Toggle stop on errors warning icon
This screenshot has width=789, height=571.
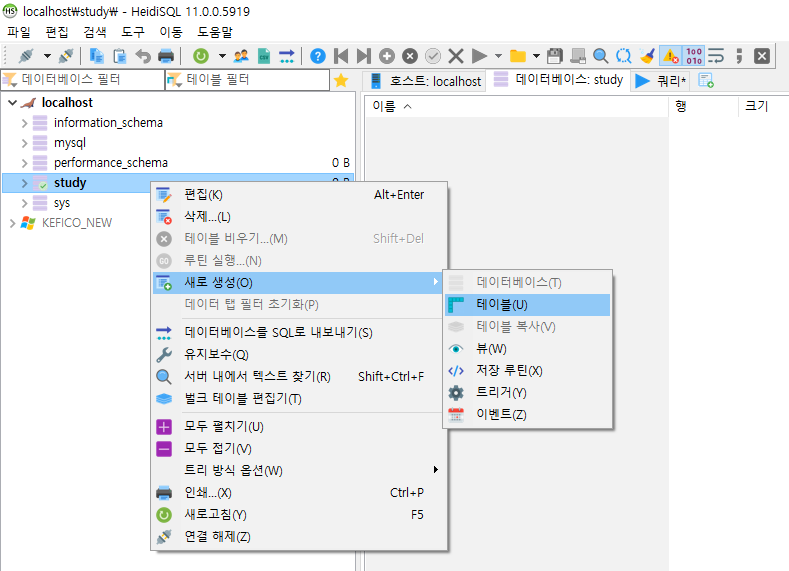point(671,56)
